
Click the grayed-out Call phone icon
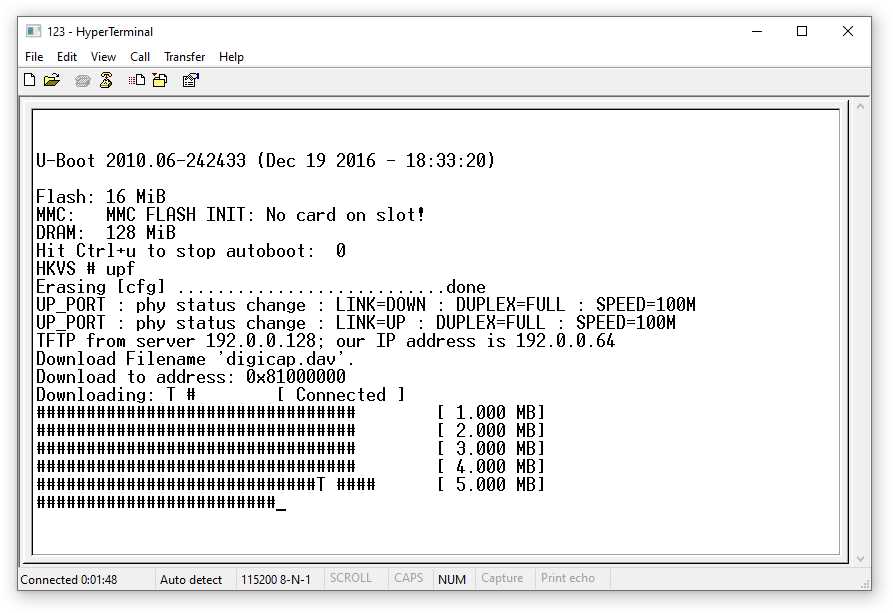[x=83, y=81]
